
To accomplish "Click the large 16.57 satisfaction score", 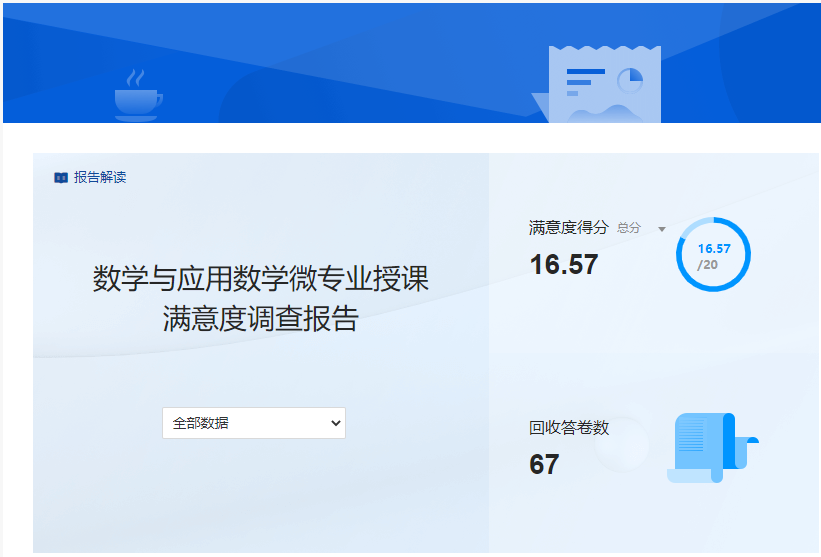I will coord(564,264).
